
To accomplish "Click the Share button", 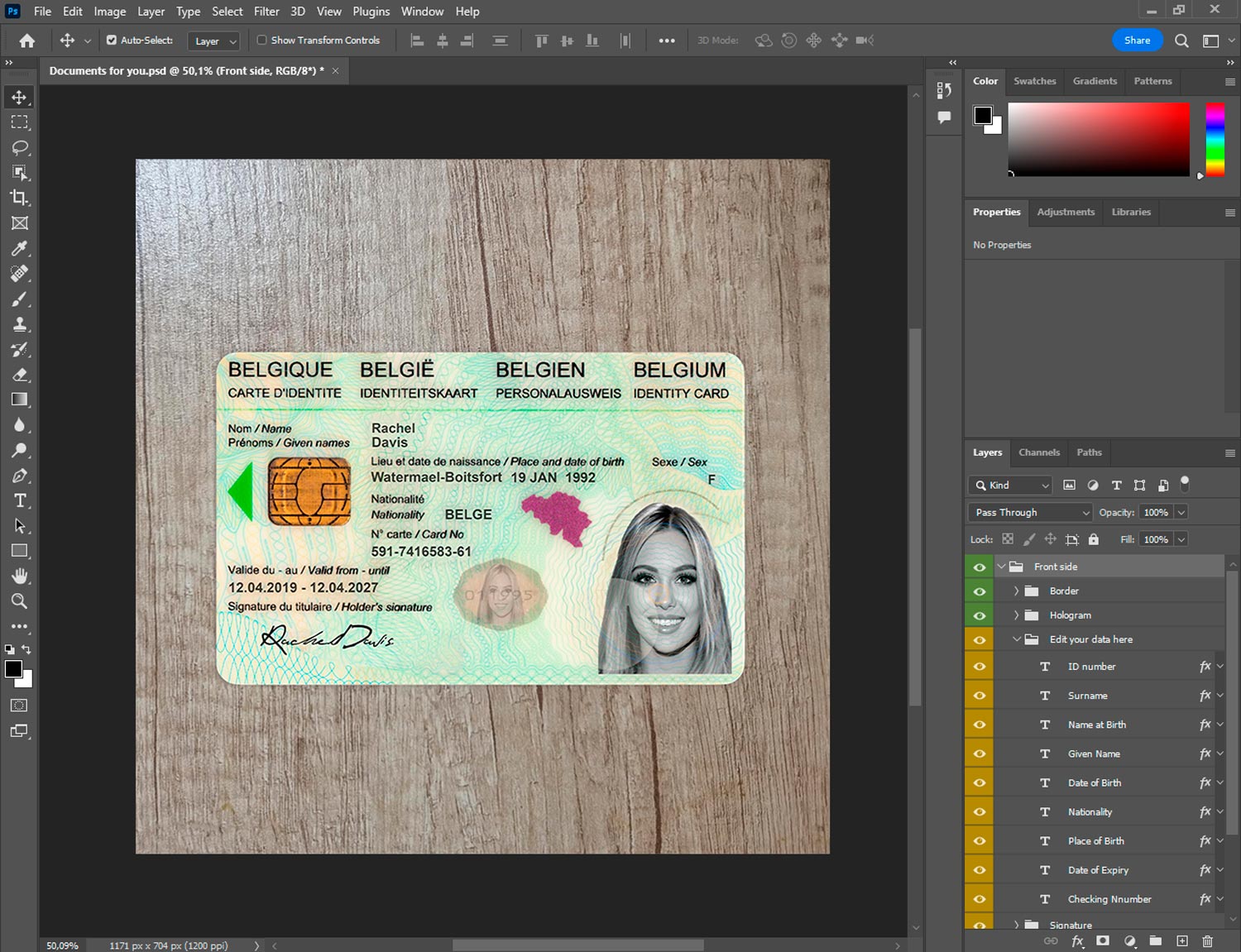I will tap(1137, 41).
